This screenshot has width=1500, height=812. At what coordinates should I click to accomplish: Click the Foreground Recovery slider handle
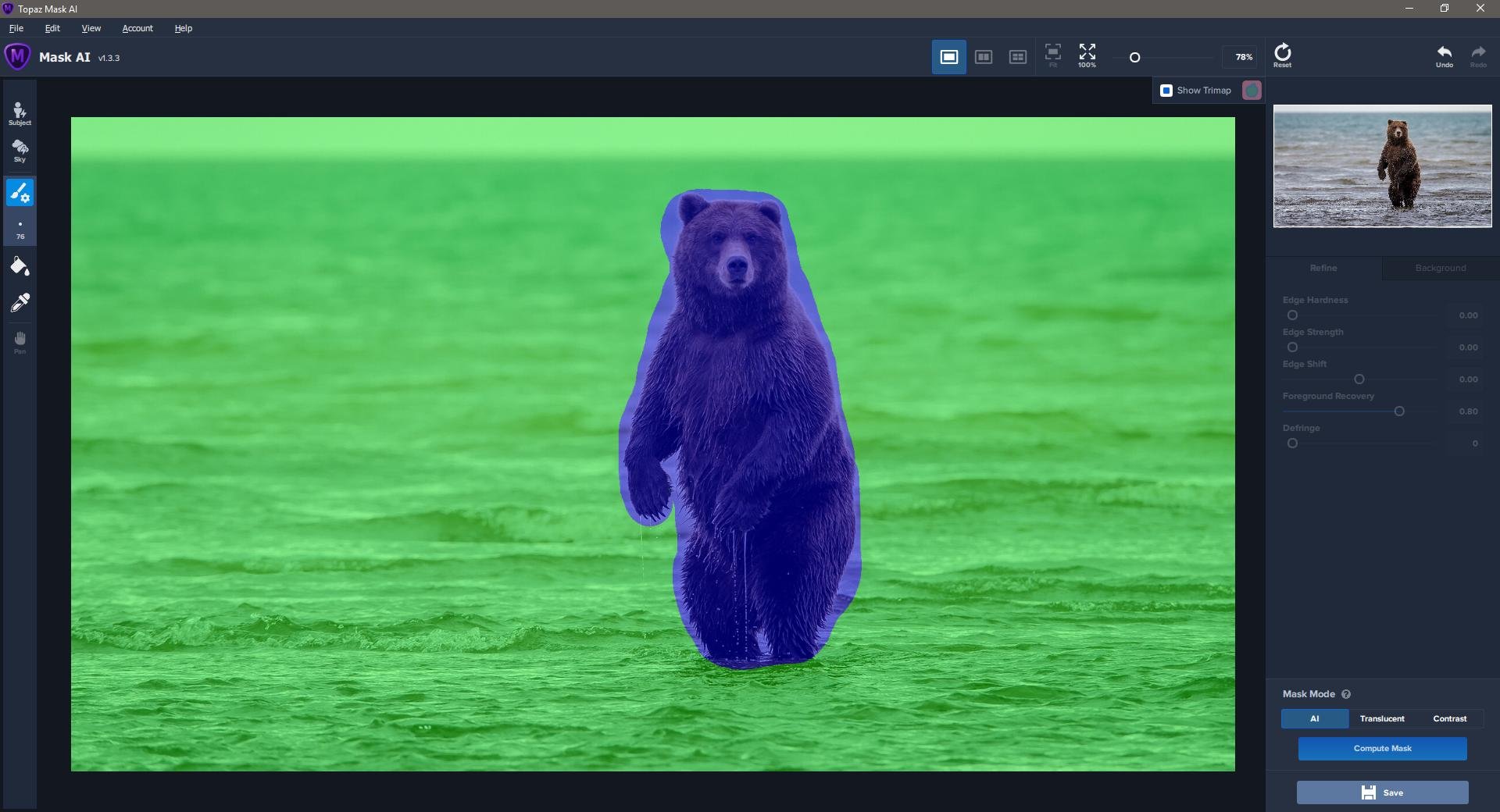click(1399, 411)
